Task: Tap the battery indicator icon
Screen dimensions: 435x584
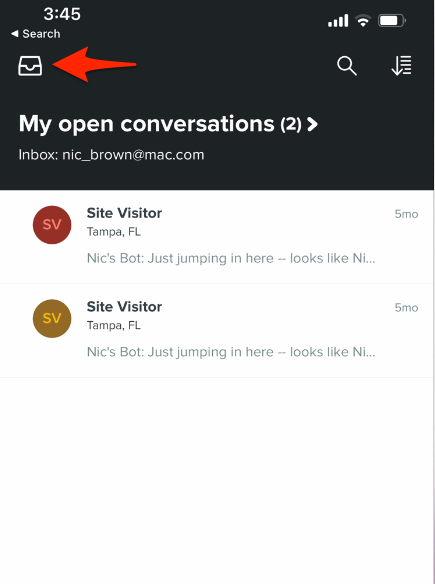Action: point(392,20)
